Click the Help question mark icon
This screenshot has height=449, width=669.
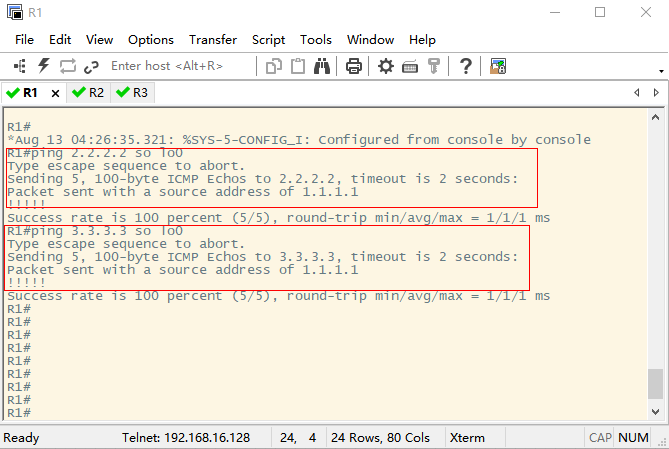(466, 66)
